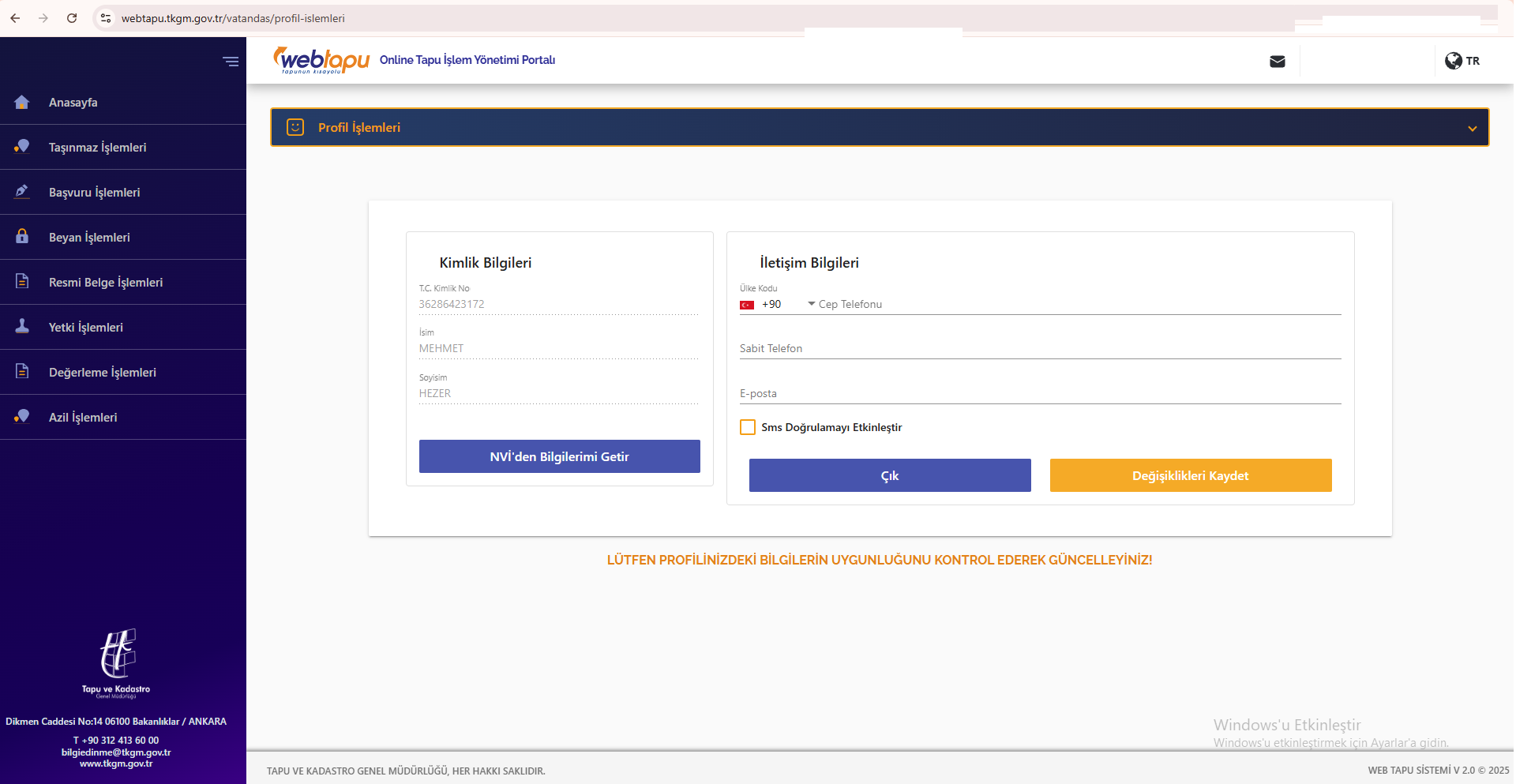Screen dimensions: 1516x784
Task: Open the TR language selector
Action: tap(1462, 61)
